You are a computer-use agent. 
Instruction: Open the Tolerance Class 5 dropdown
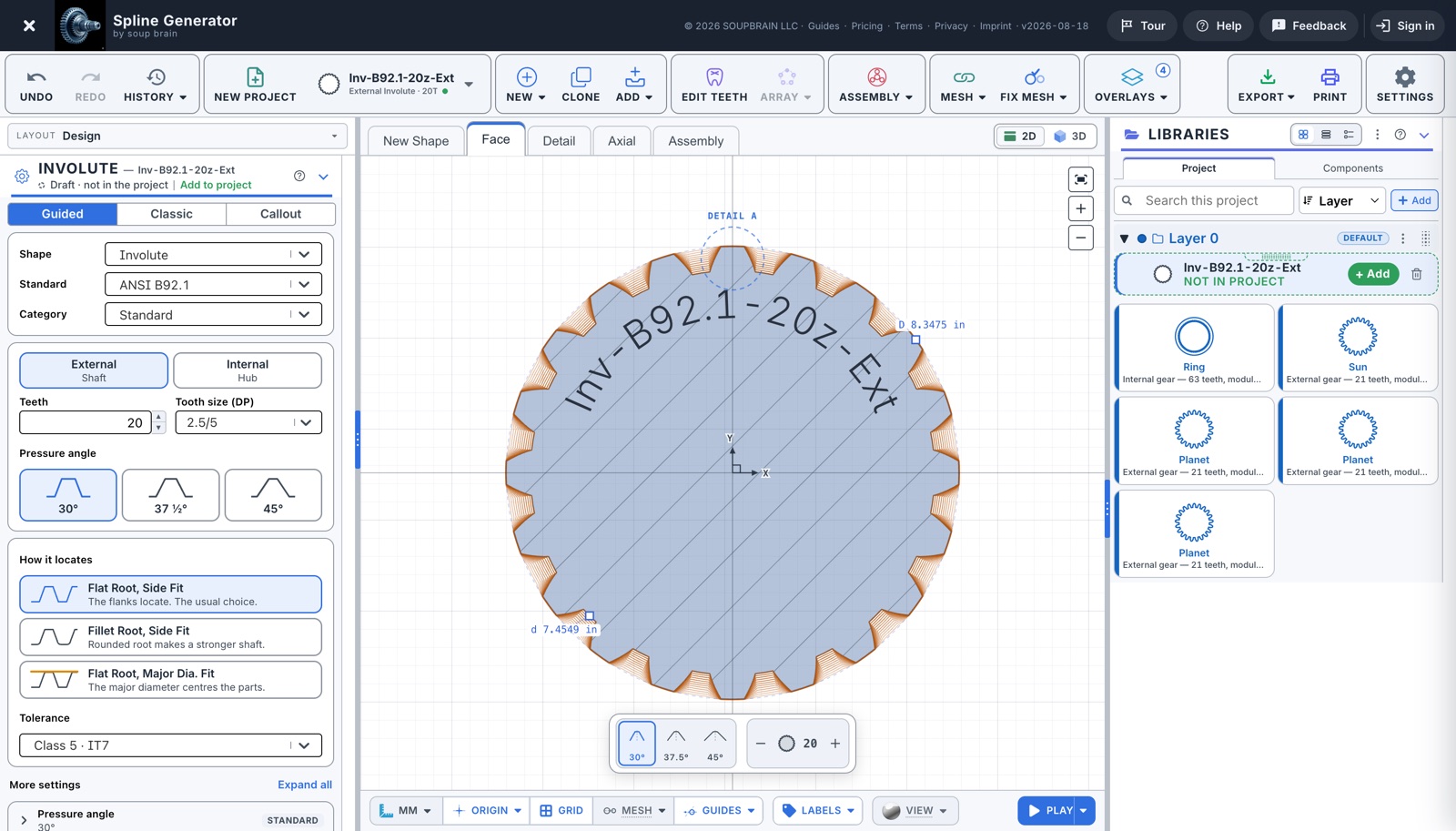[x=171, y=745]
